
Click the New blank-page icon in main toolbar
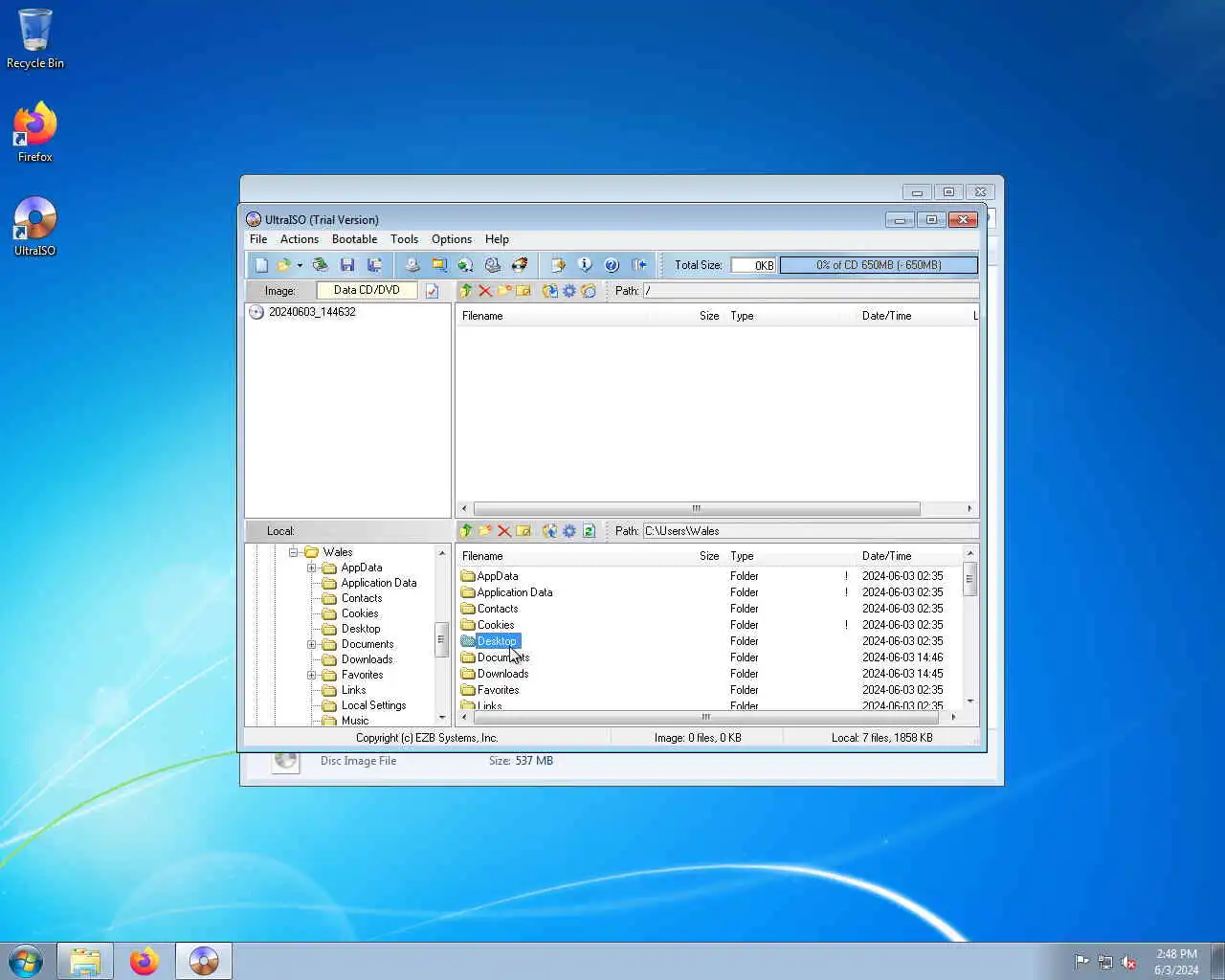point(261,265)
